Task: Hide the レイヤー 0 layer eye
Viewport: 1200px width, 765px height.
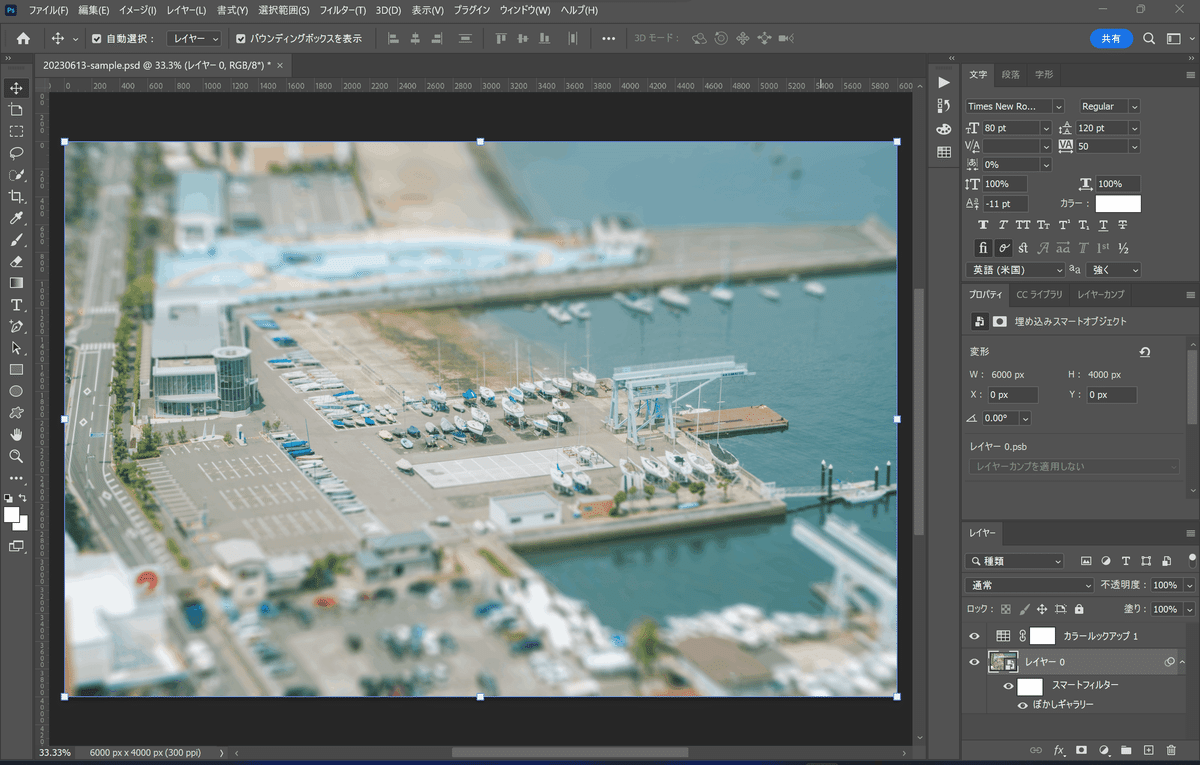Action: click(x=975, y=662)
